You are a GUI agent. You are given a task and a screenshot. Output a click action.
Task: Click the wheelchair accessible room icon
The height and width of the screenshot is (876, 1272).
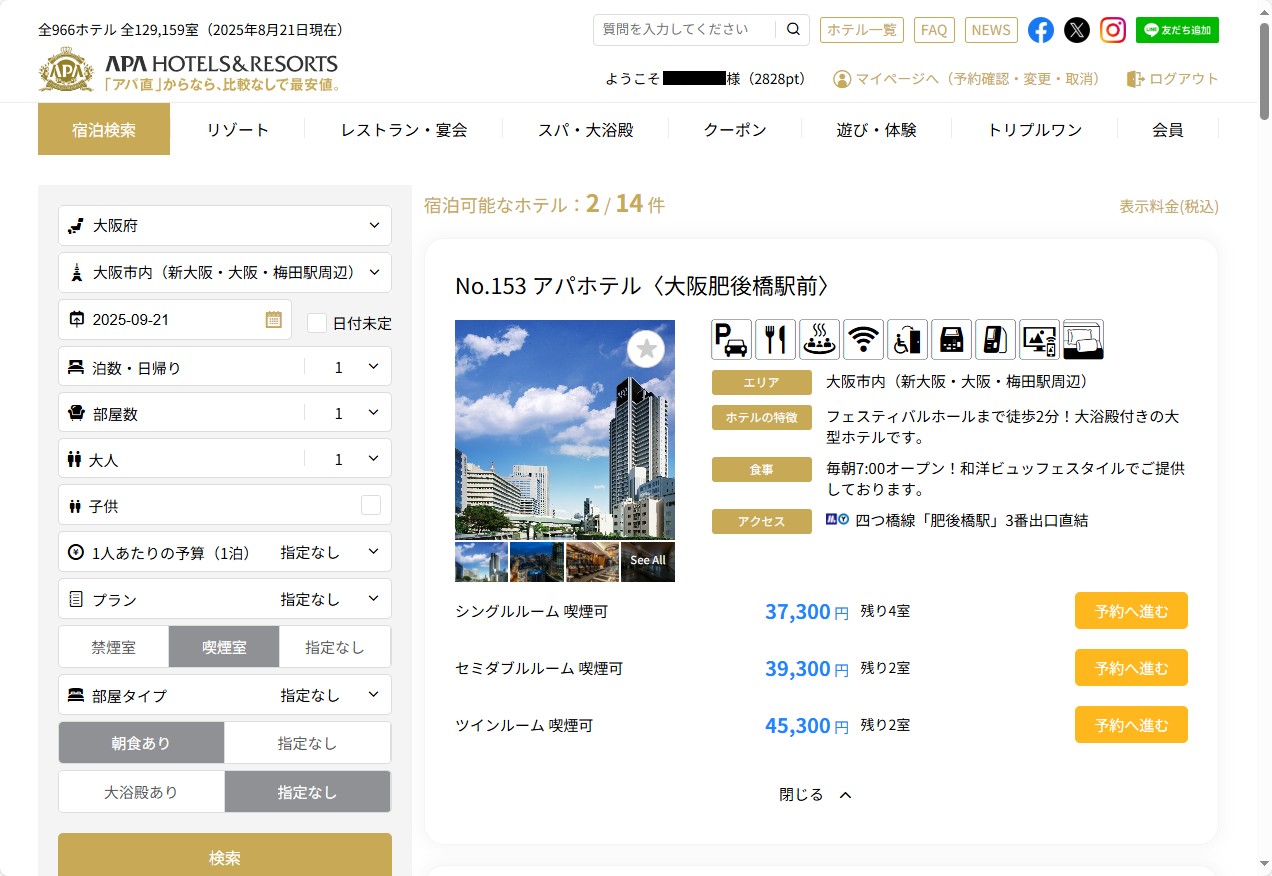click(x=907, y=340)
